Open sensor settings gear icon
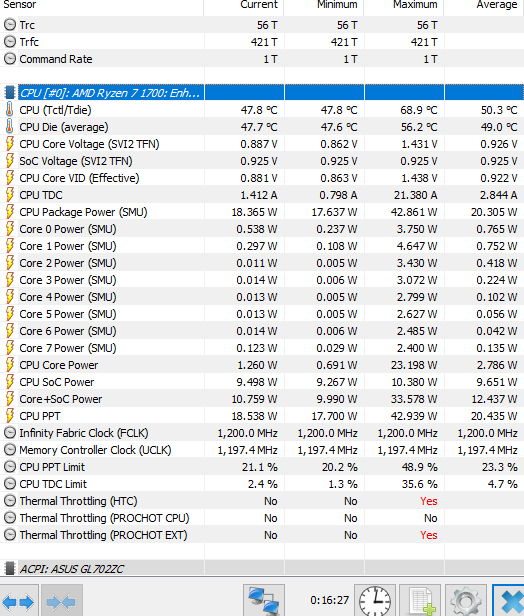524x616 pixels. coord(466,601)
